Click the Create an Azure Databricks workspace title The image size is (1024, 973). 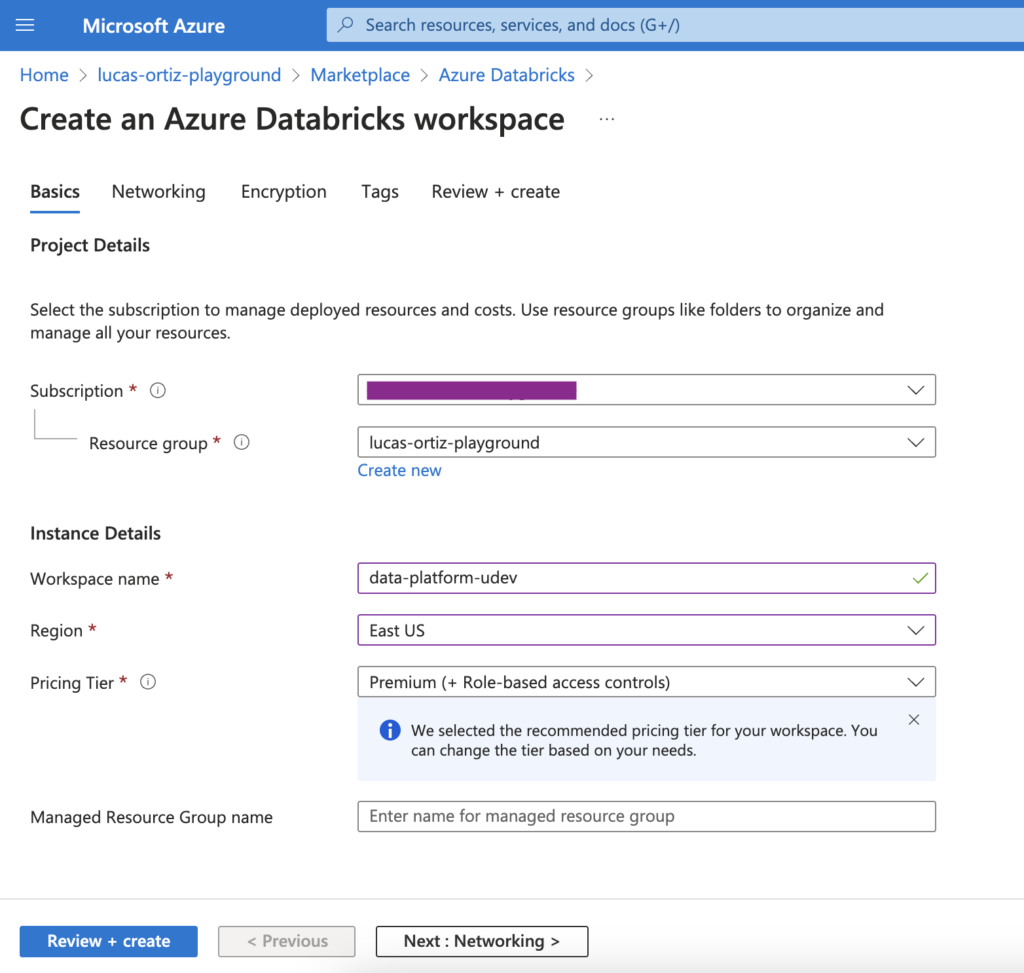(292, 119)
